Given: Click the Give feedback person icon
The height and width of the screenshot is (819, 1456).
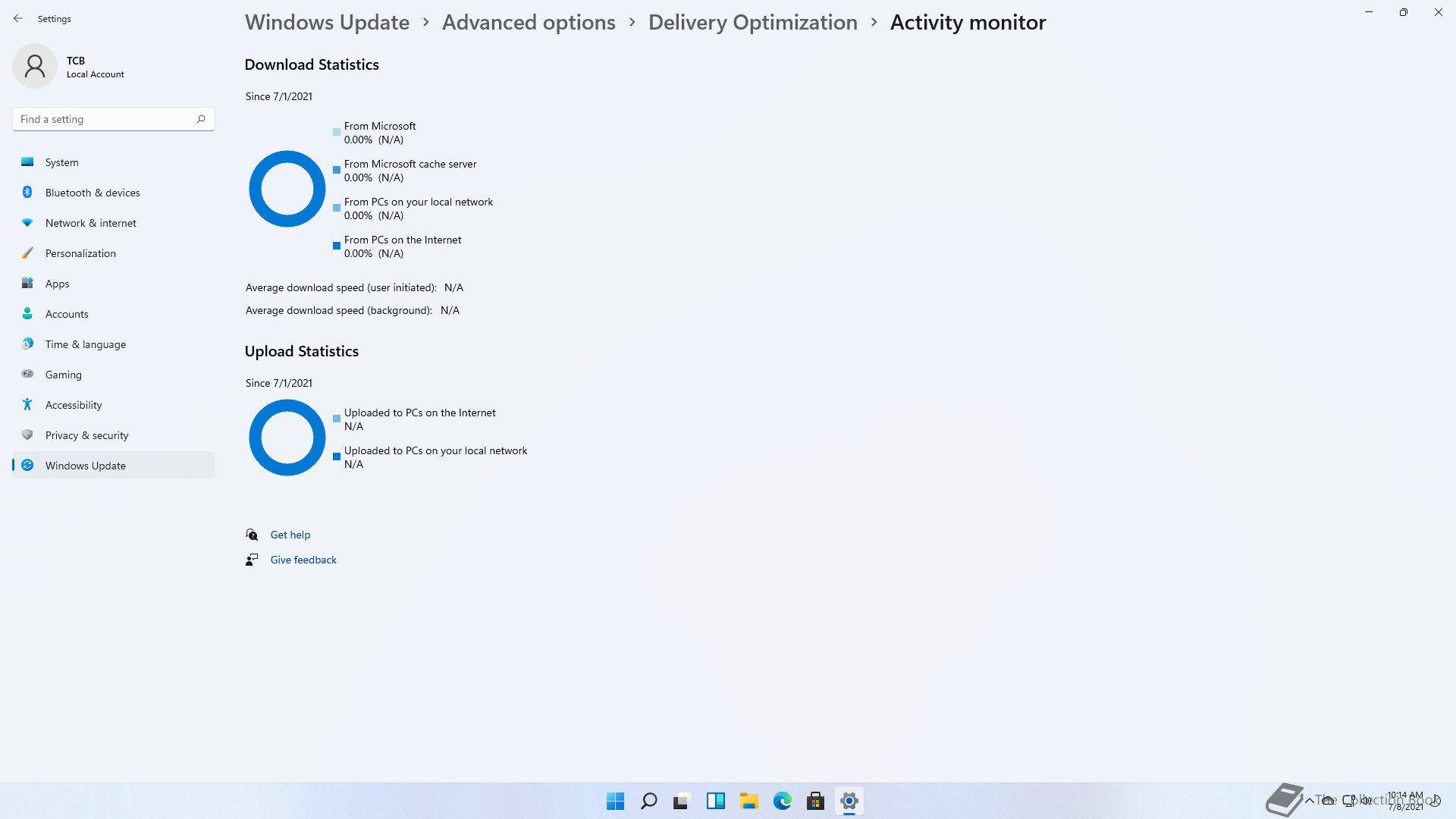Looking at the screenshot, I should click(x=252, y=560).
